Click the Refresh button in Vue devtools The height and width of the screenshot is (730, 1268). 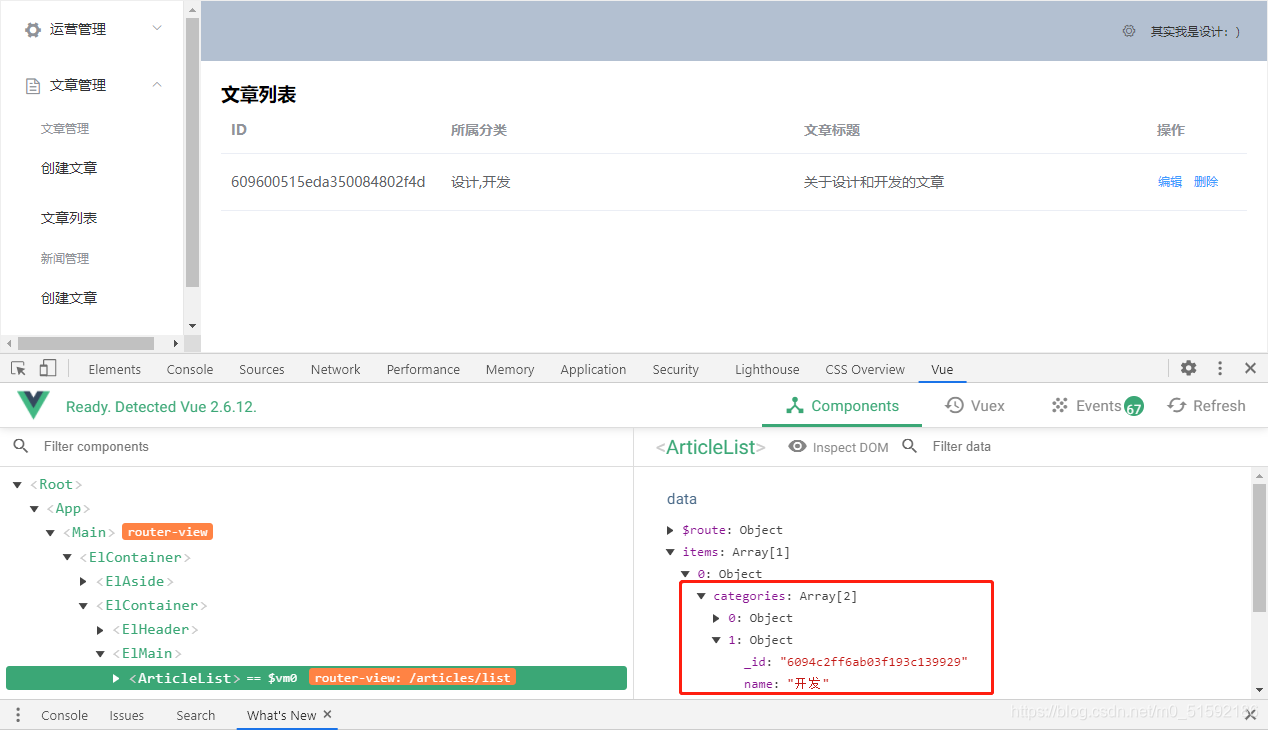[x=1207, y=406]
